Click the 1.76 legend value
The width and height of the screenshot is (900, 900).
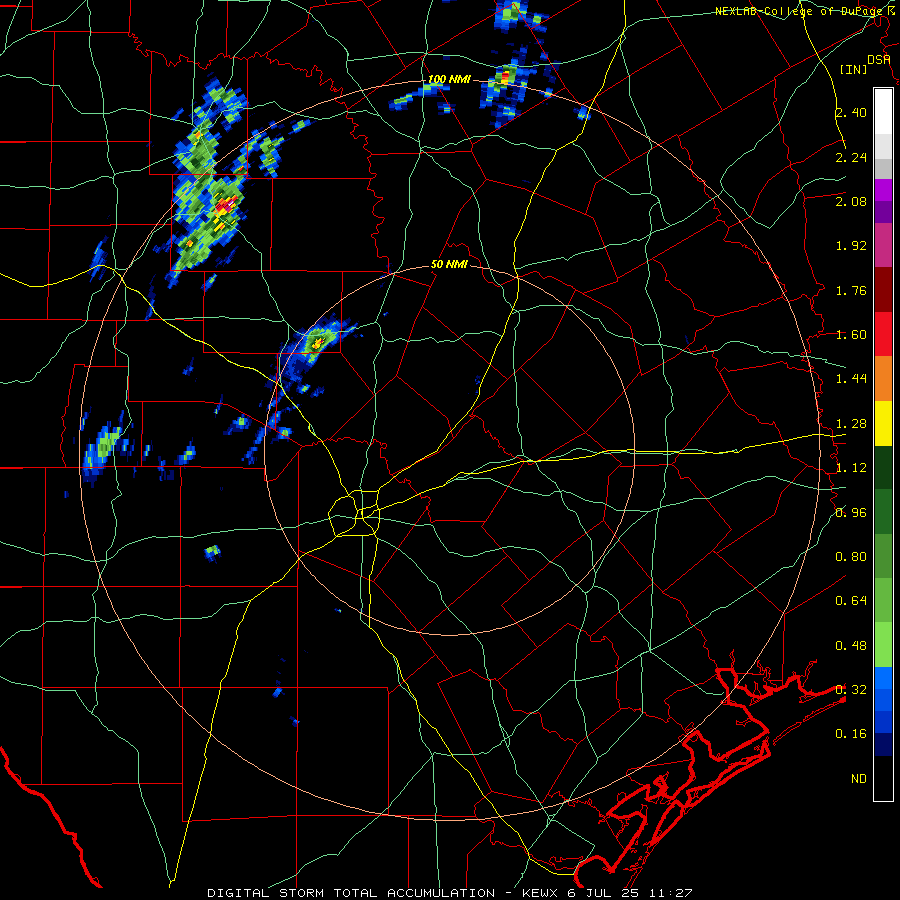click(x=851, y=290)
